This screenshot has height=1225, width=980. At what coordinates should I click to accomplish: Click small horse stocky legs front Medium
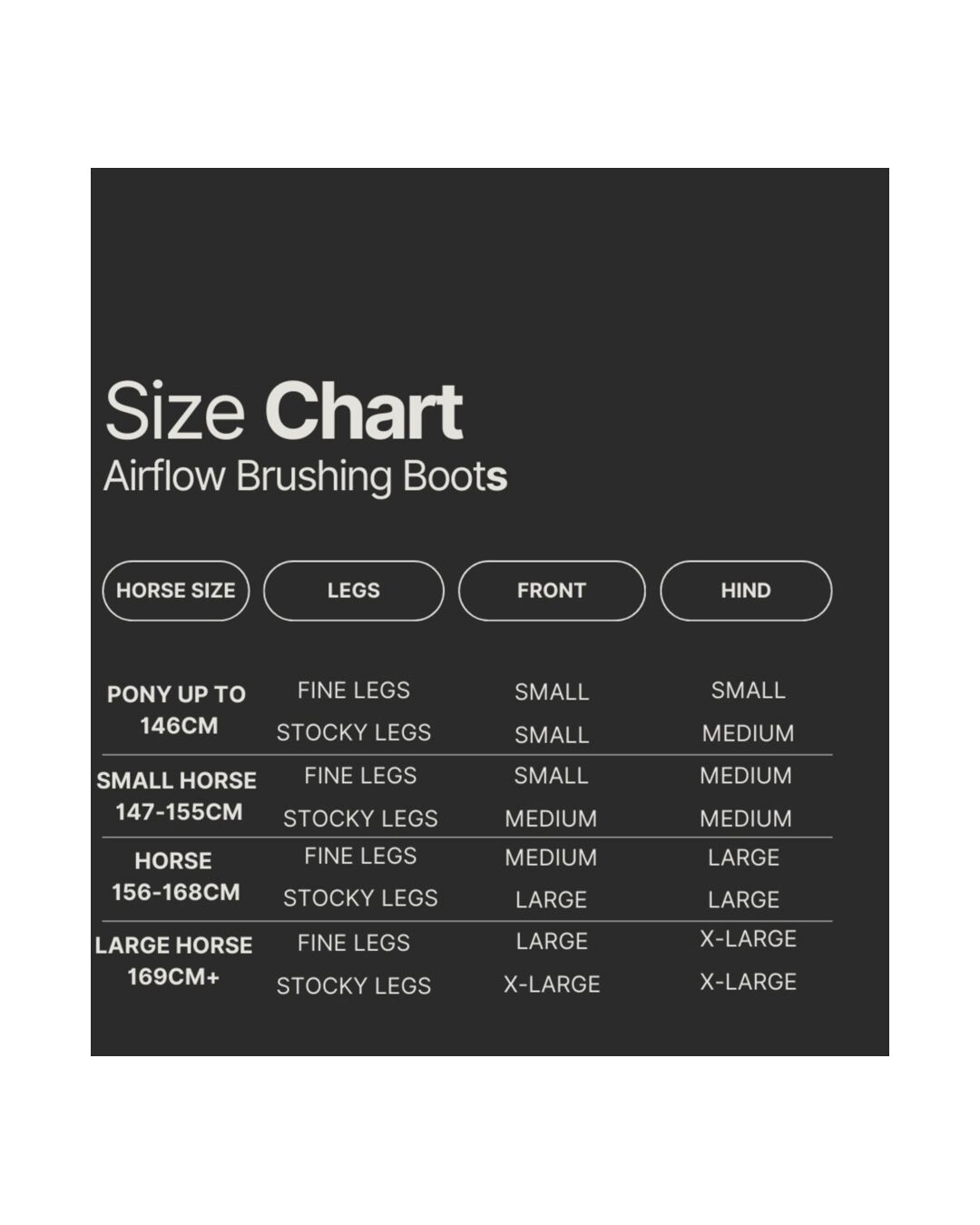tap(551, 818)
